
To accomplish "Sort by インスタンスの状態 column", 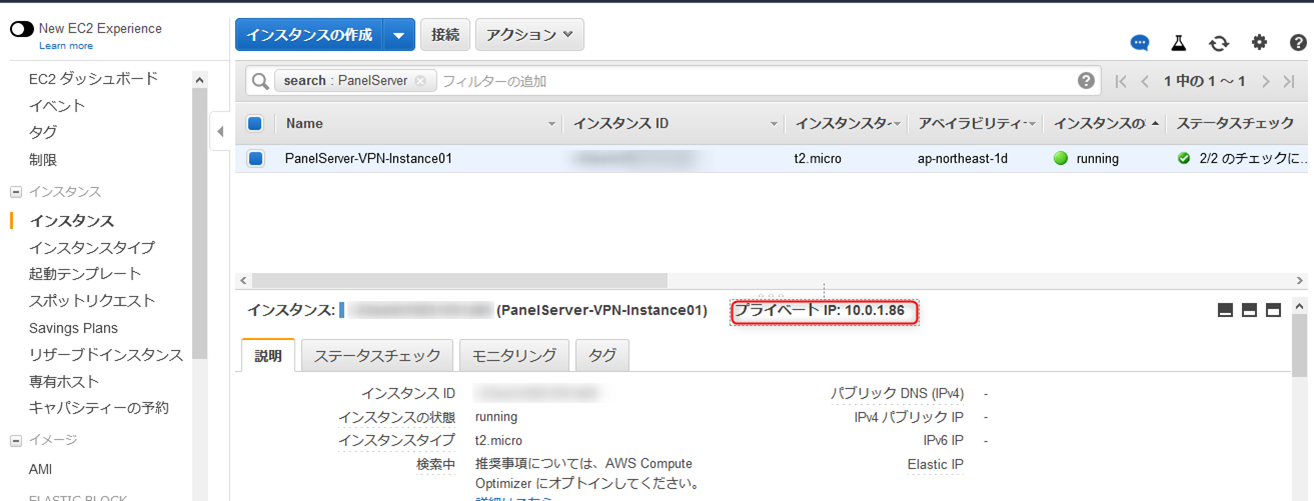I will pos(1107,124).
